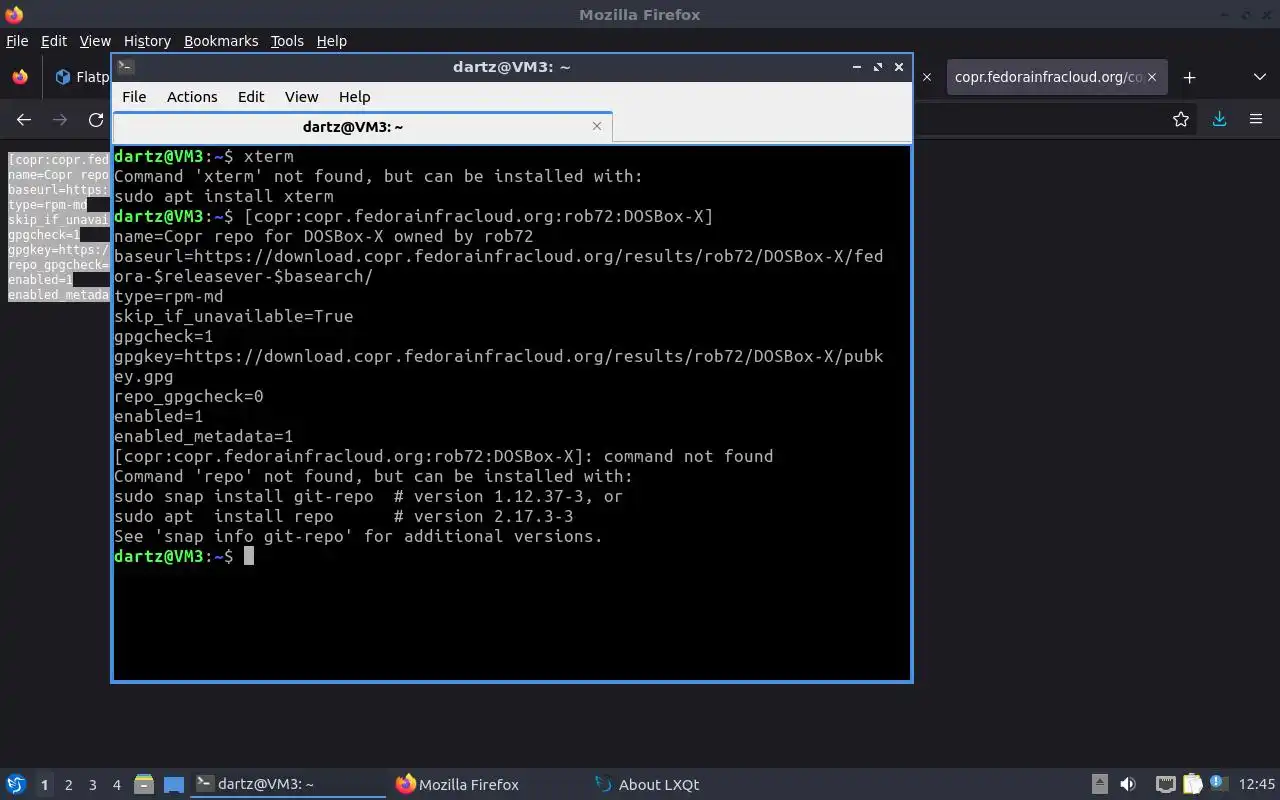Show the calendar from the 12:45 clock
The width and height of the screenshot is (1280, 800).
coord(1256,784)
